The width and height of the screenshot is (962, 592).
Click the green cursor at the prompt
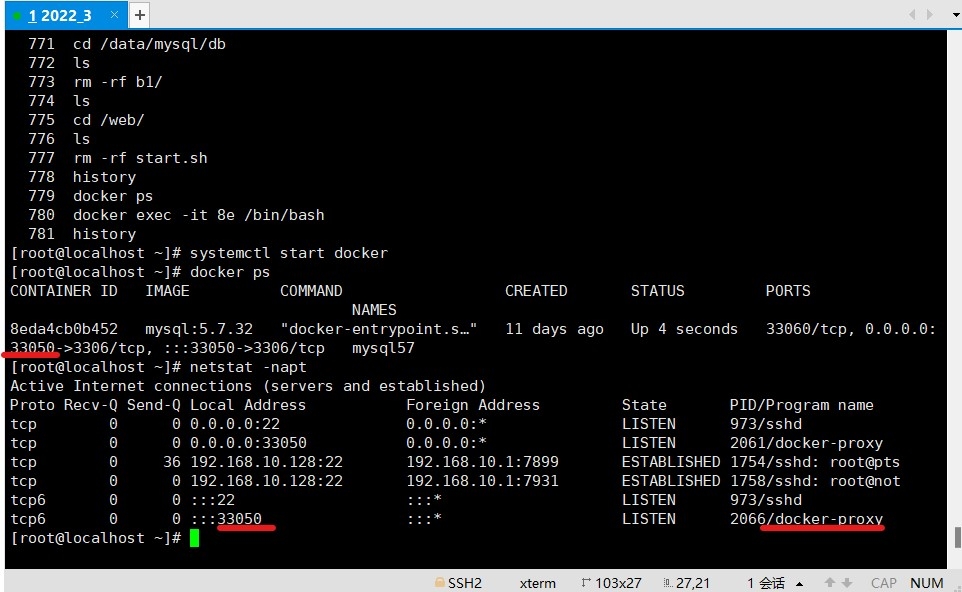pyautogui.click(x=194, y=538)
